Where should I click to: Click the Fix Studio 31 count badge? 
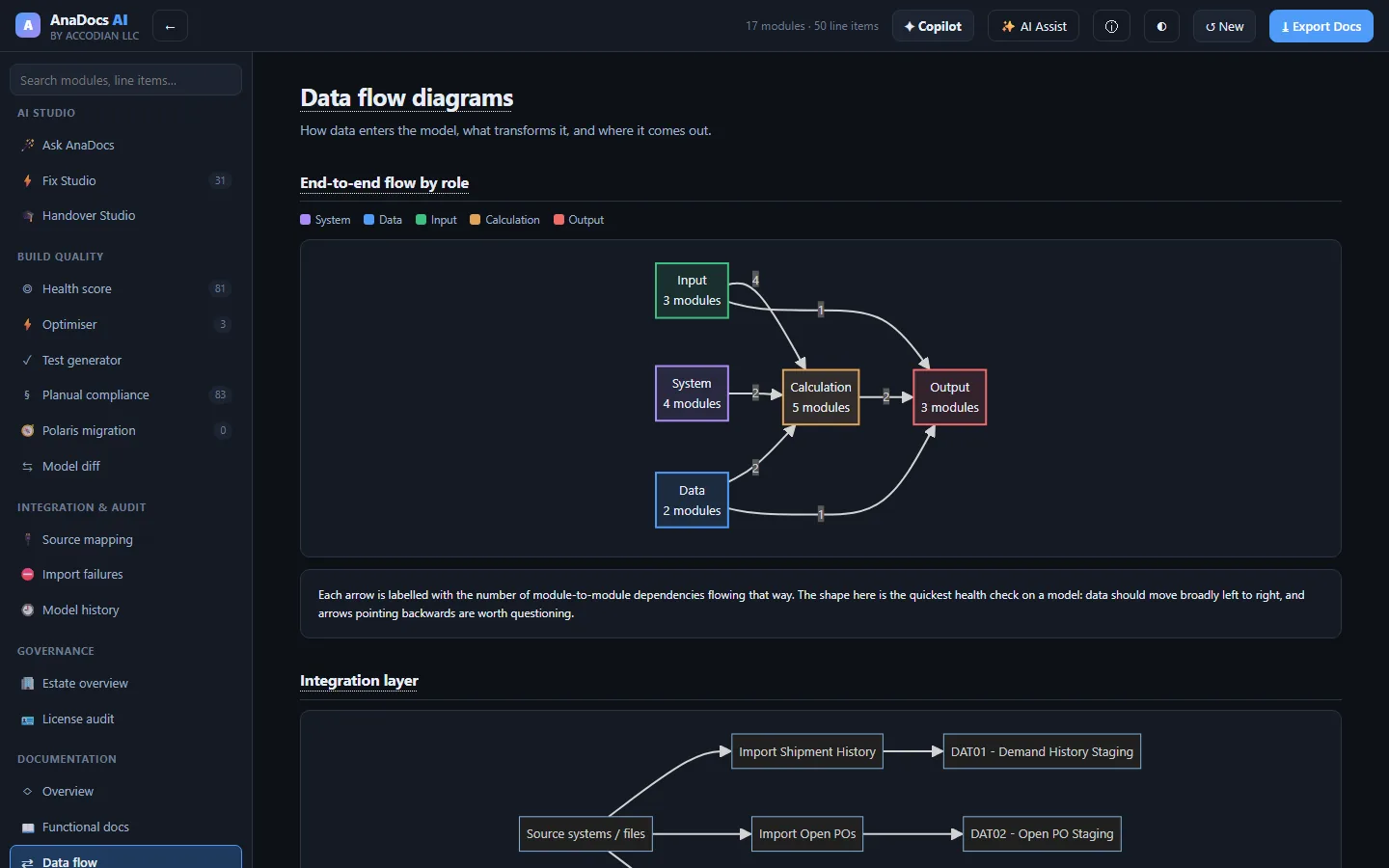(220, 180)
